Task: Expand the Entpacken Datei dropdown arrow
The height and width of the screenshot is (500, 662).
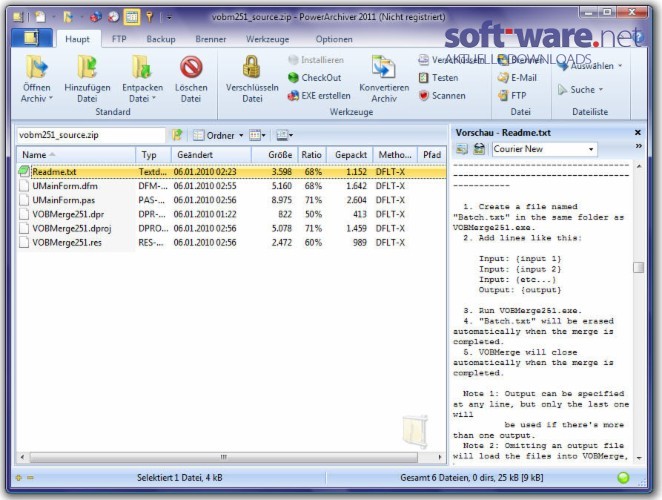Action: click(154, 98)
